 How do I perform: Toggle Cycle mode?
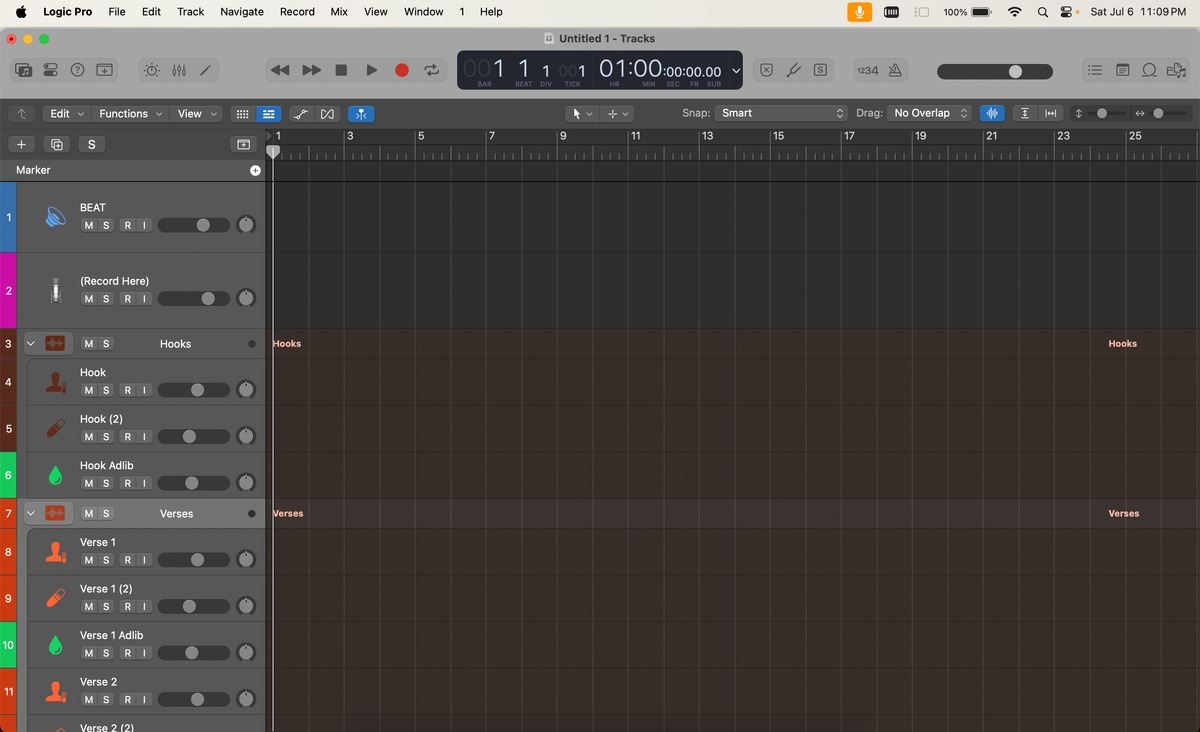click(432, 70)
